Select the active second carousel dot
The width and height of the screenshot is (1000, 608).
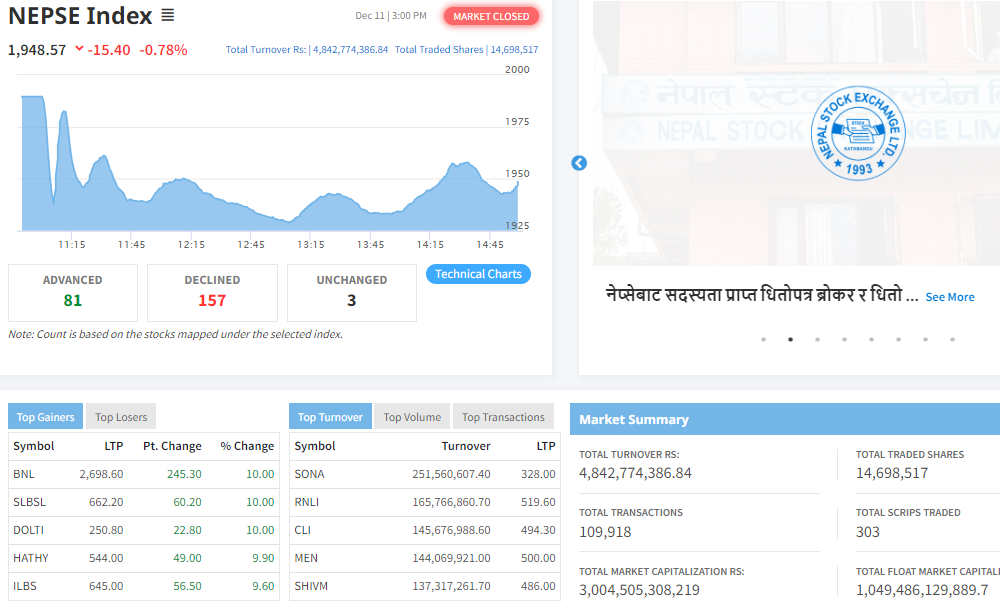[x=790, y=339]
